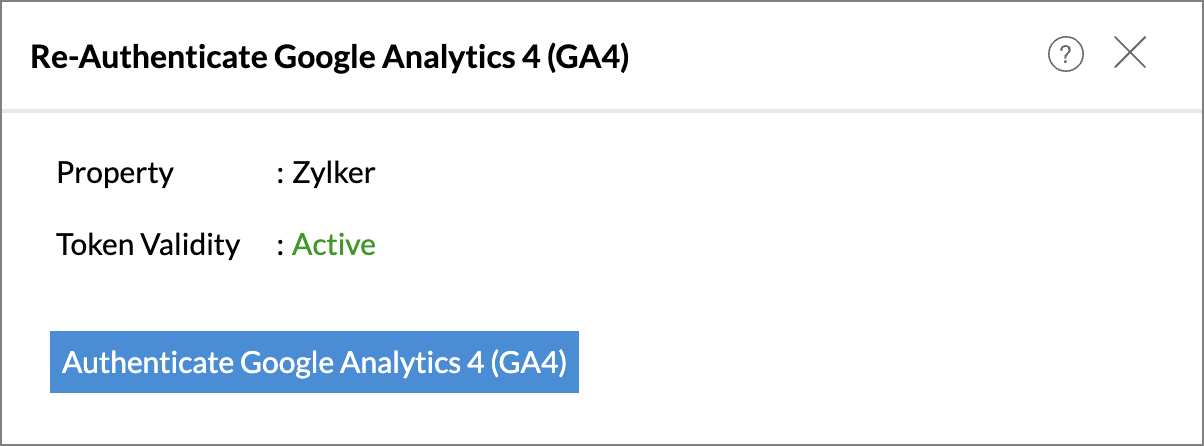Screen dimensions: 1204x446
Task: Click the colon before Active status
Action: (x=281, y=246)
